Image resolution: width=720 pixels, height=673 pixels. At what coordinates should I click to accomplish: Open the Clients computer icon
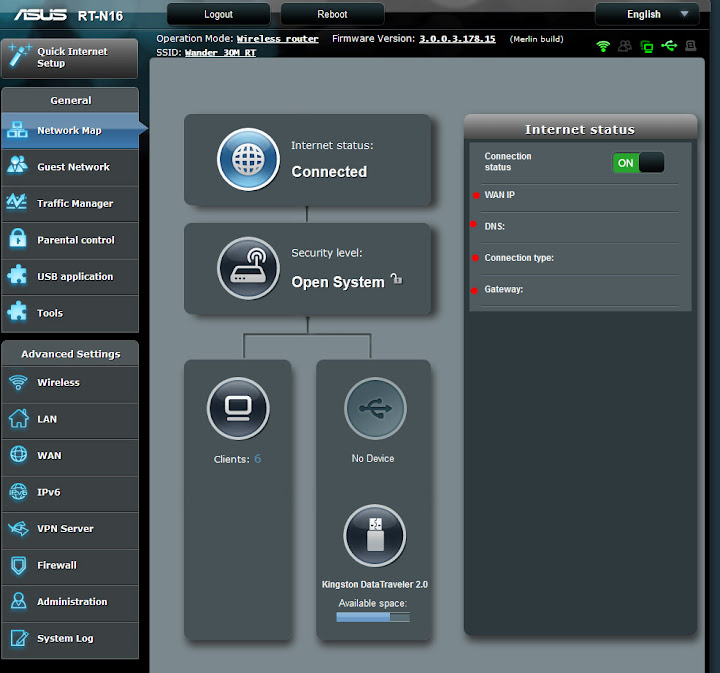point(238,408)
